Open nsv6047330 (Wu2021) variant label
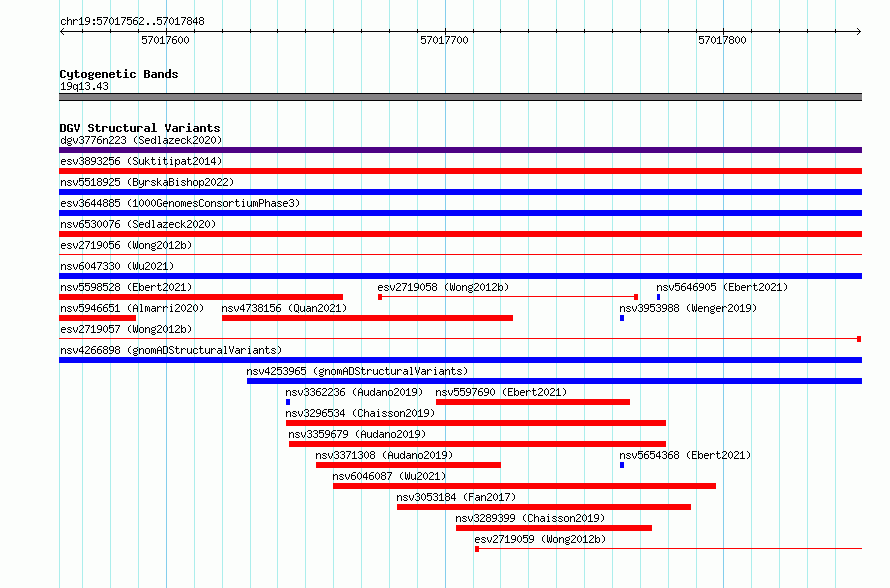 [117, 266]
